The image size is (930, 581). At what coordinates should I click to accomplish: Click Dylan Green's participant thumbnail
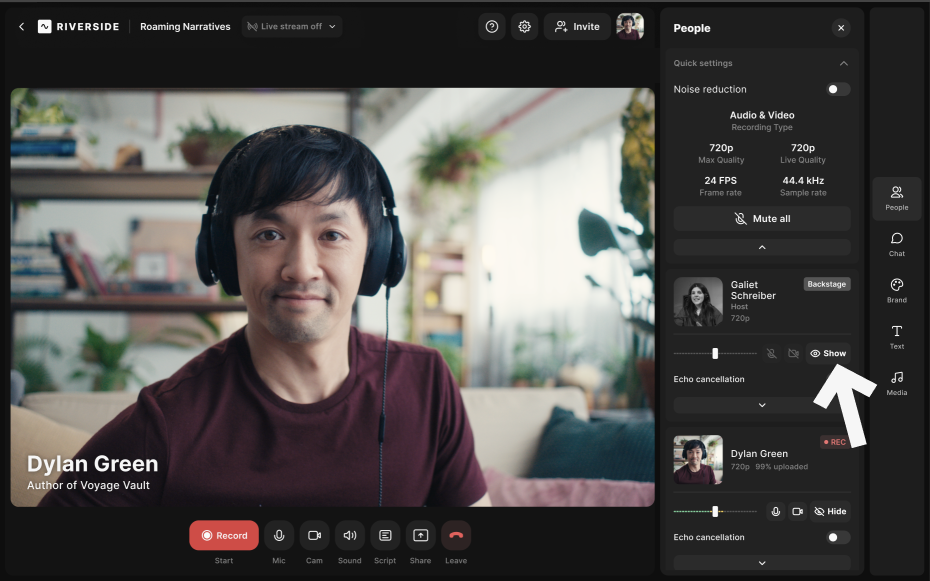tap(698, 460)
